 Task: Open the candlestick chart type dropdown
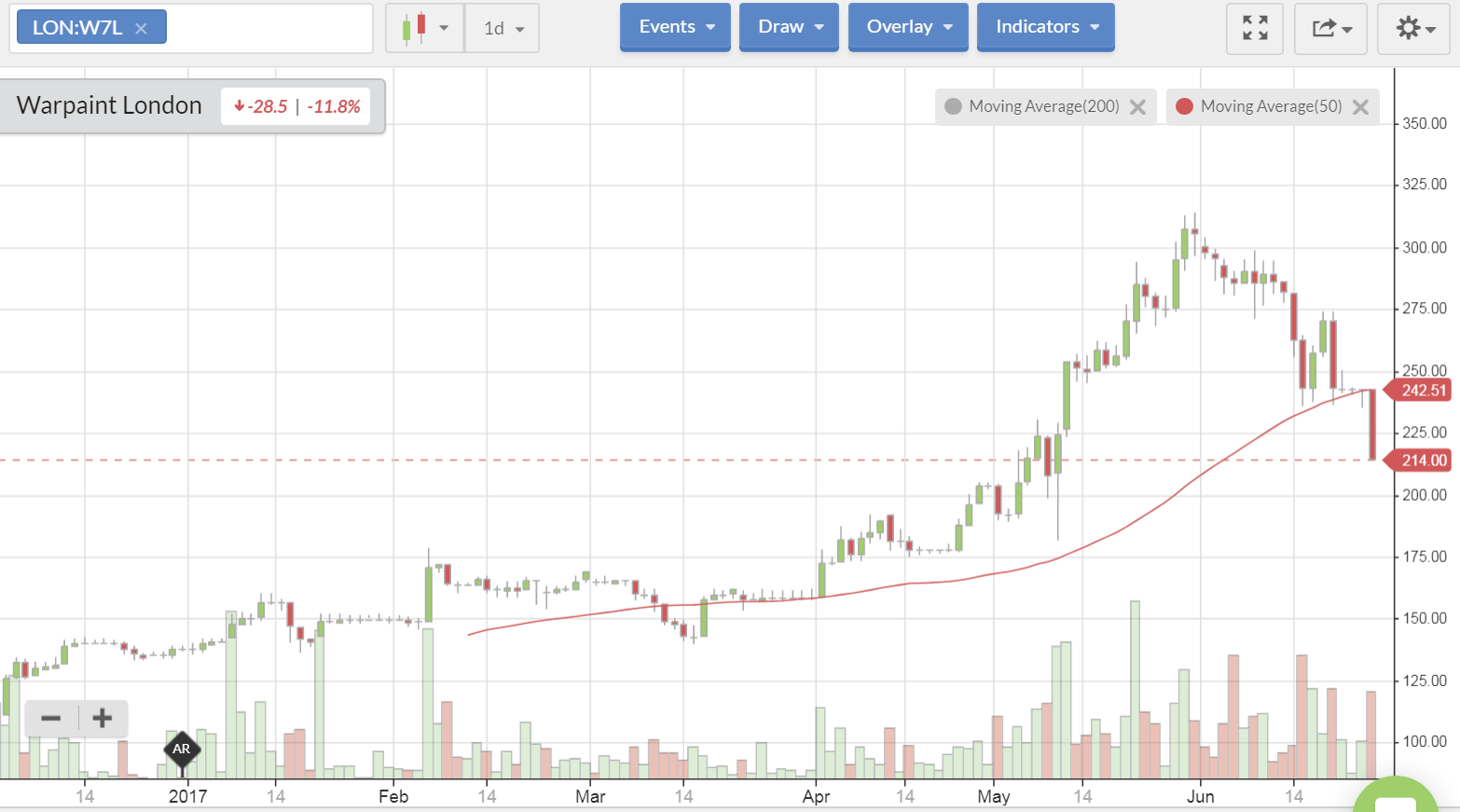pyautogui.click(x=425, y=28)
